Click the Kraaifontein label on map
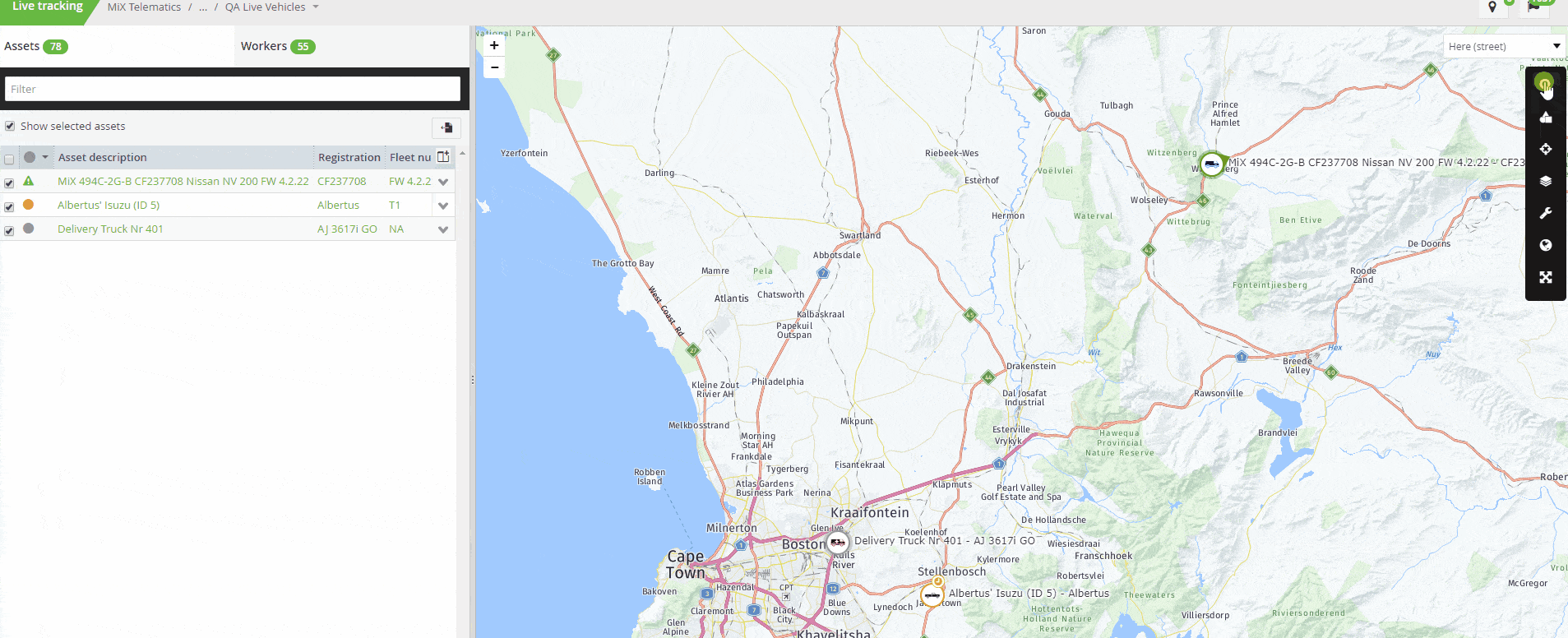The image size is (1568, 638). [x=870, y=512]
